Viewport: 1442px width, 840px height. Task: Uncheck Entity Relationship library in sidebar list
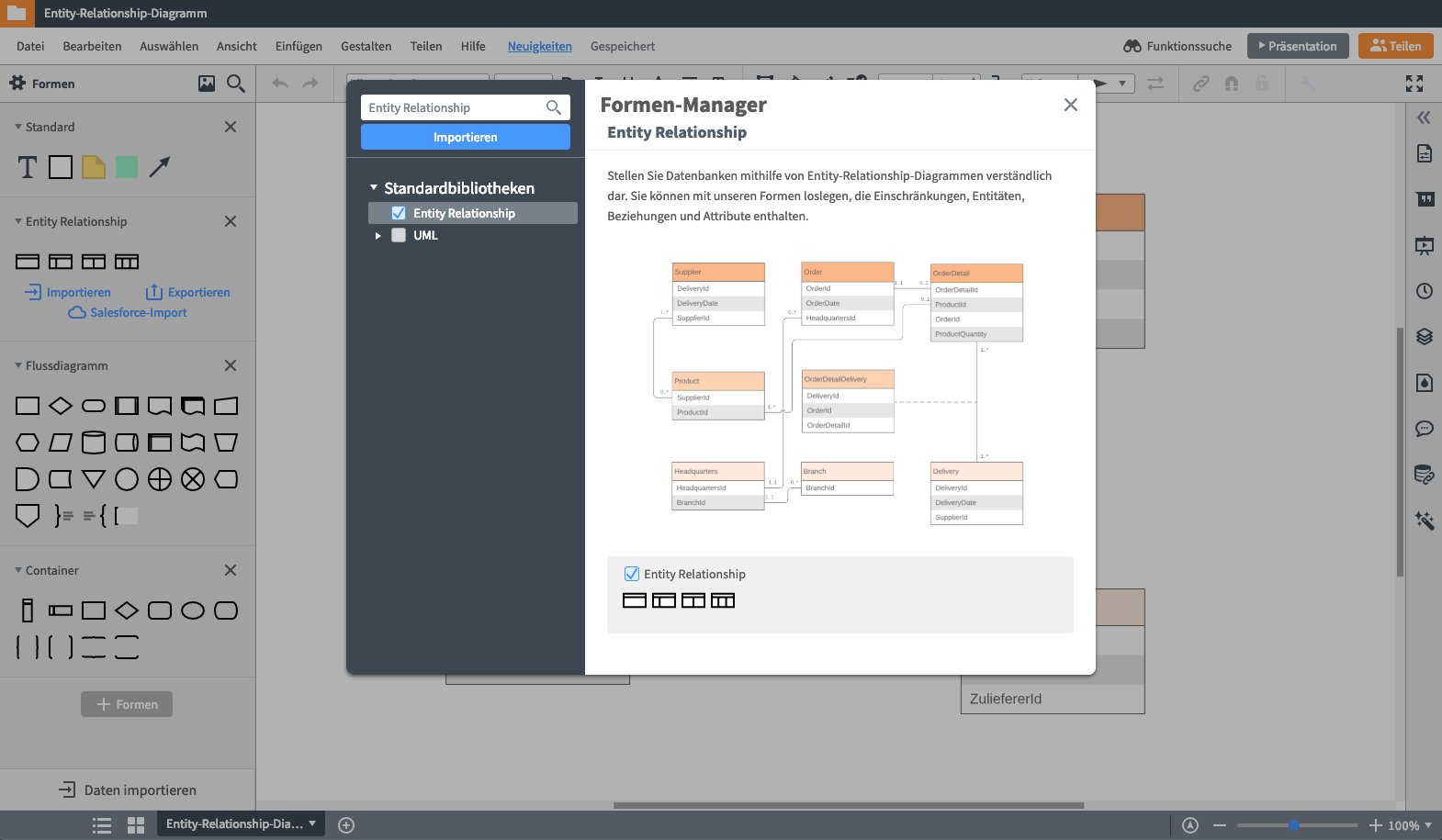[x=399, y=213]
